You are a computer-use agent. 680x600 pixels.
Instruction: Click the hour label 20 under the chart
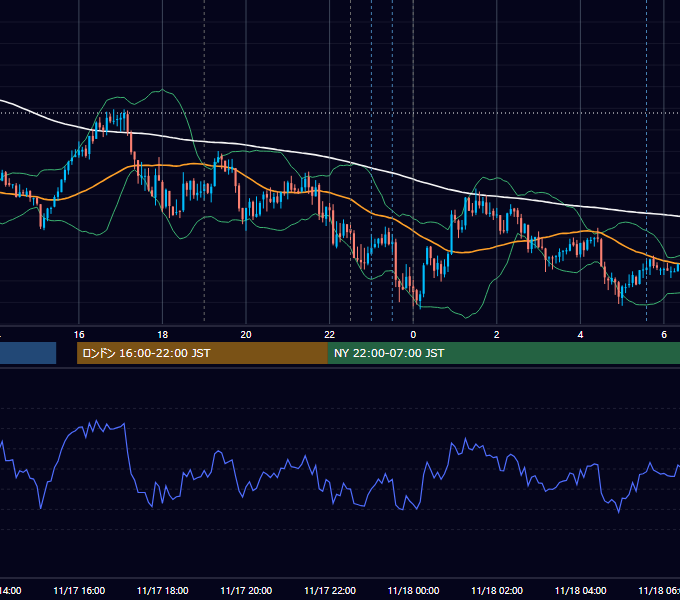(246, 335)
